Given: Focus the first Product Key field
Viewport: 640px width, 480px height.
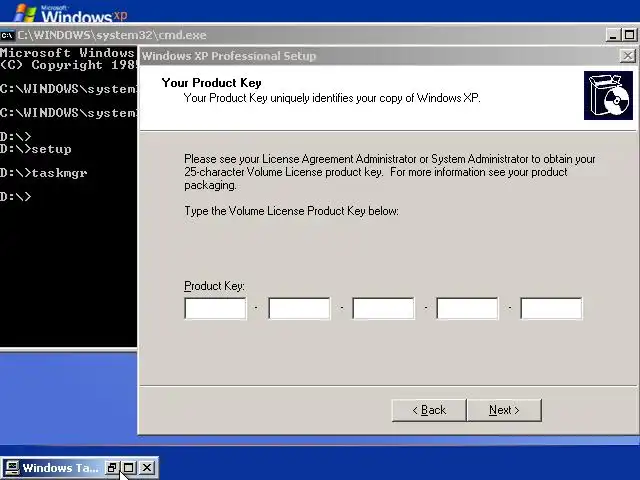Looking at the screenshot, I should click(215, 308).
